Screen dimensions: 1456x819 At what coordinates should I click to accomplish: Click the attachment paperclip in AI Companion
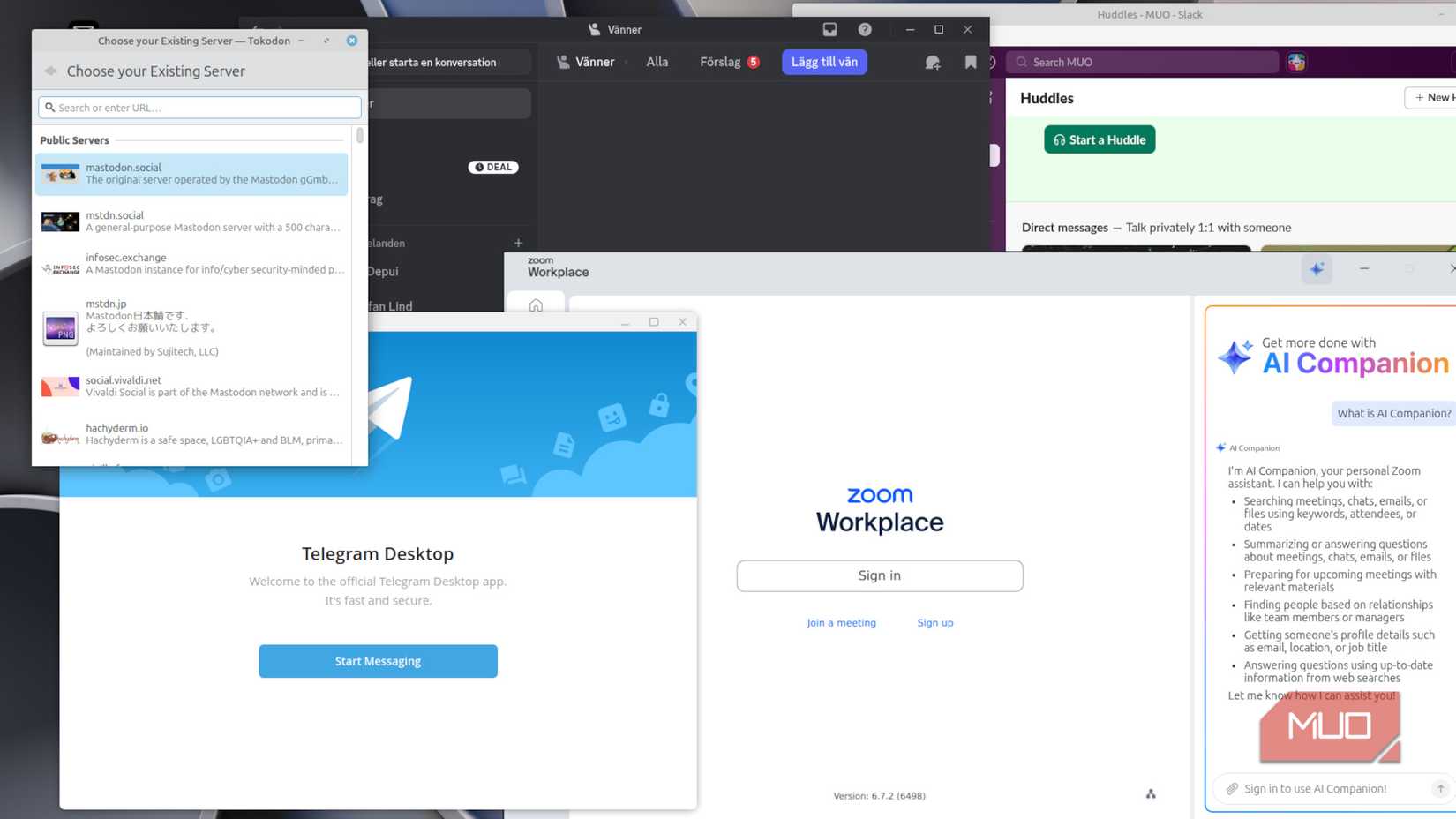pyautogui.click(x=1232, y=788)
